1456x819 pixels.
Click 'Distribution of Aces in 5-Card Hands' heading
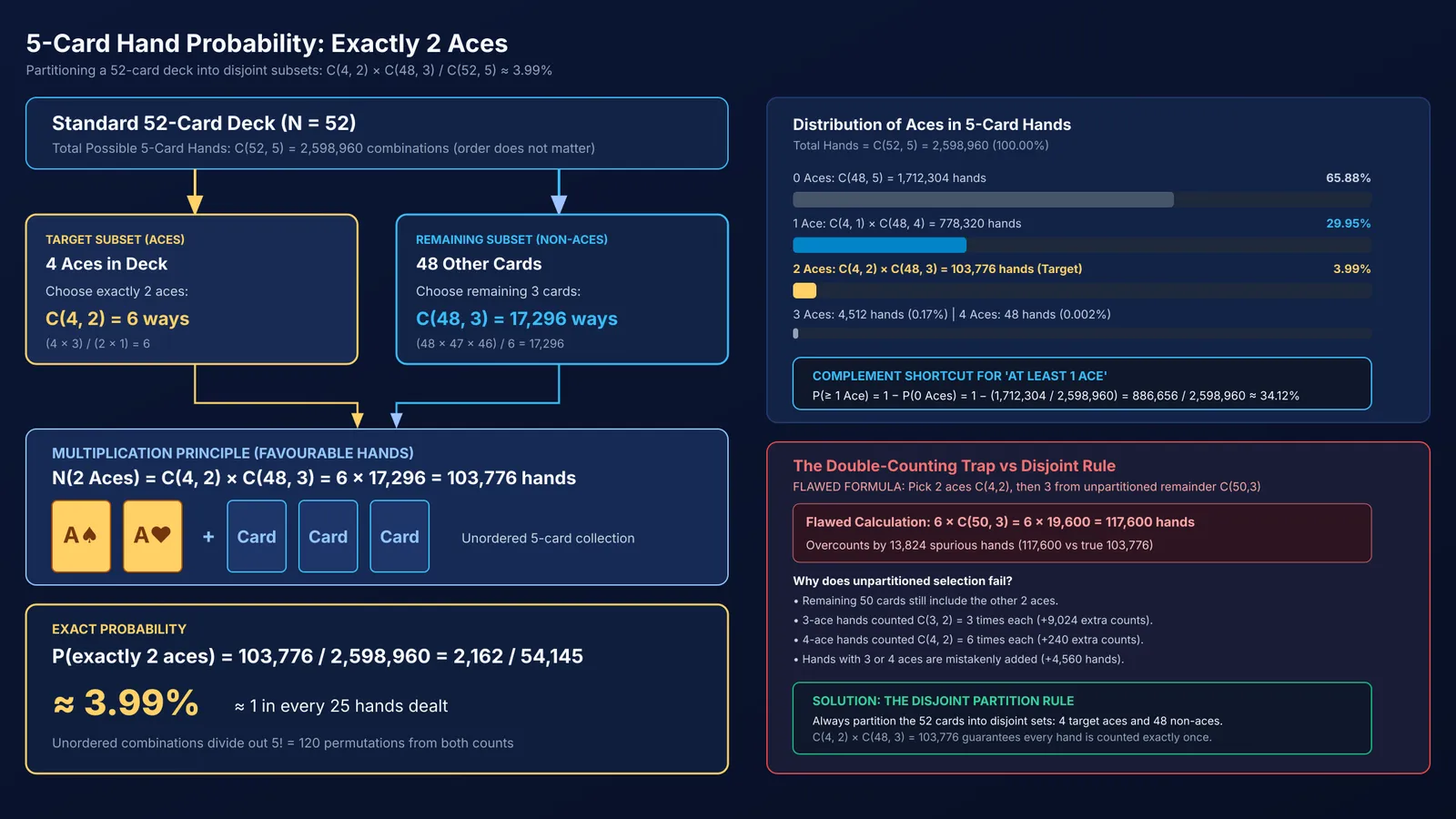pyautogui.click(x=932, y=125)
